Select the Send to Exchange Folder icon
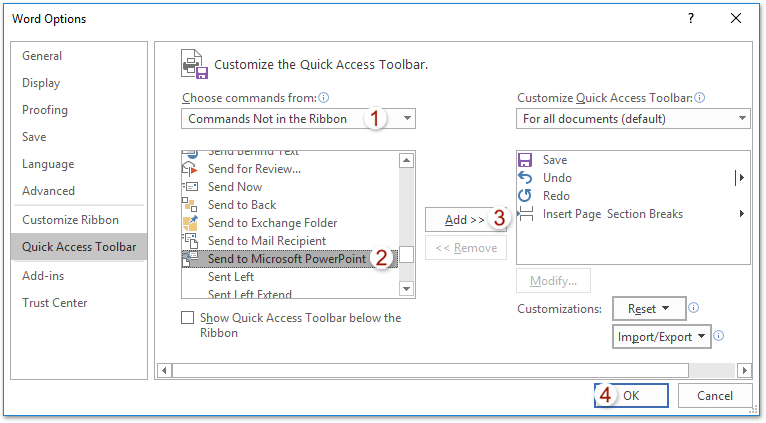The height and width of the screenshot is (423, 766). point(190,223)
